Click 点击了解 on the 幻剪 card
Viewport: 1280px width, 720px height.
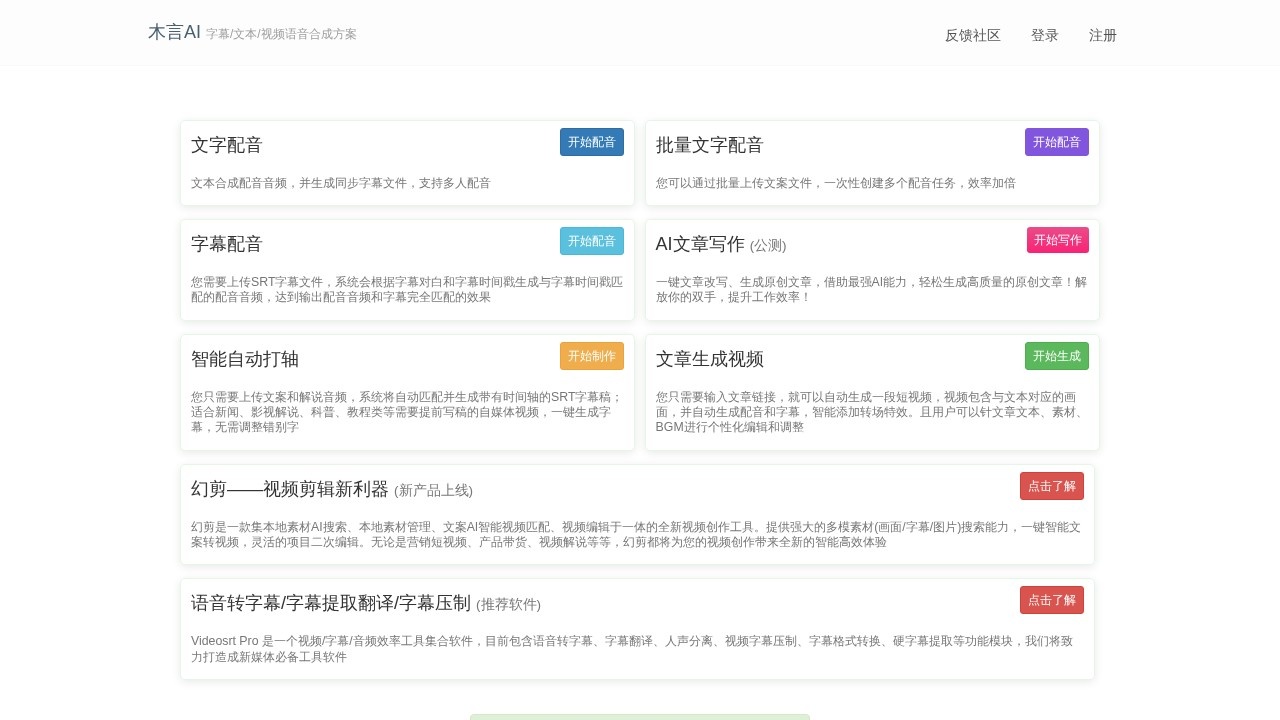[1051, 486]
